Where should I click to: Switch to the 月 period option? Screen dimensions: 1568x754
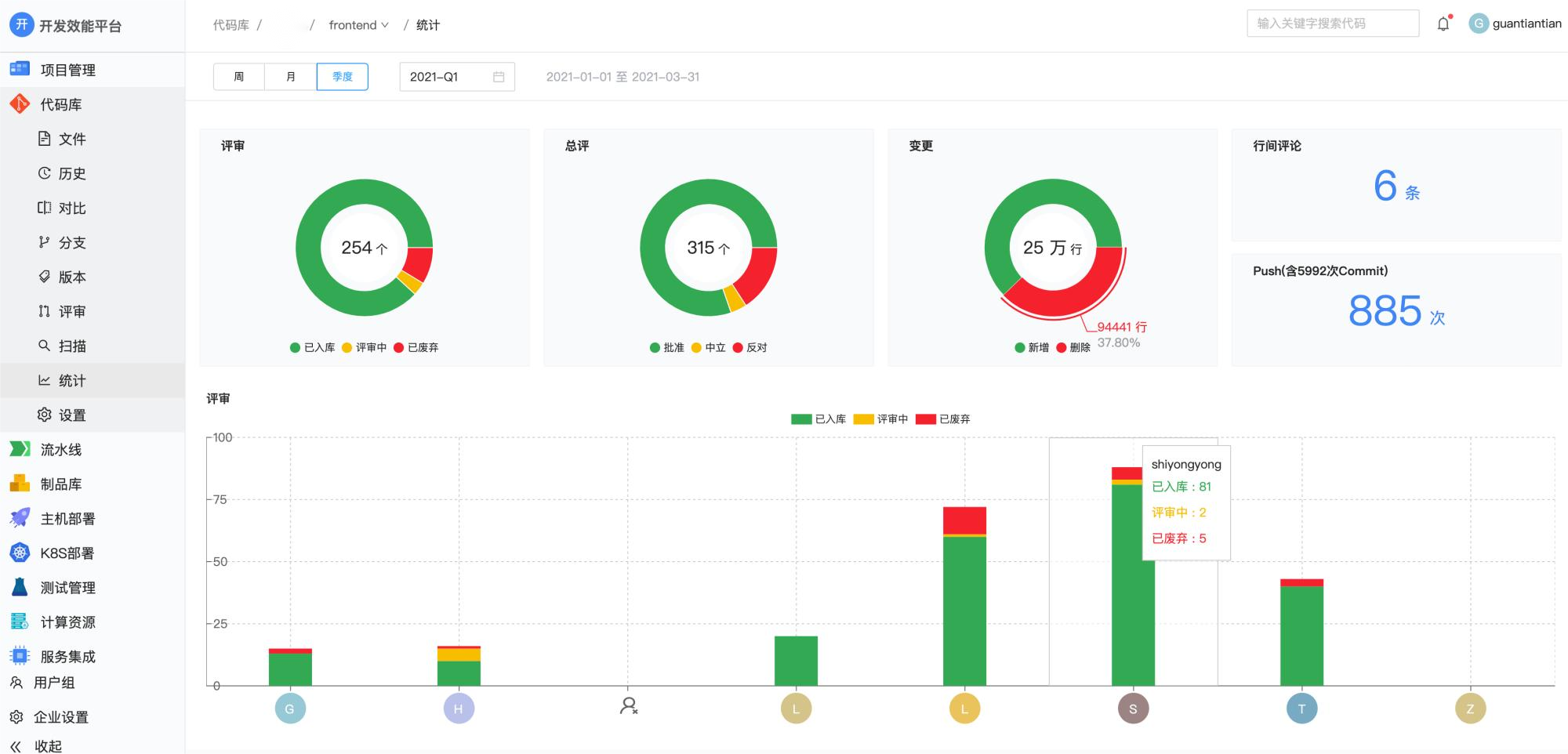click(x=290, y=77)
